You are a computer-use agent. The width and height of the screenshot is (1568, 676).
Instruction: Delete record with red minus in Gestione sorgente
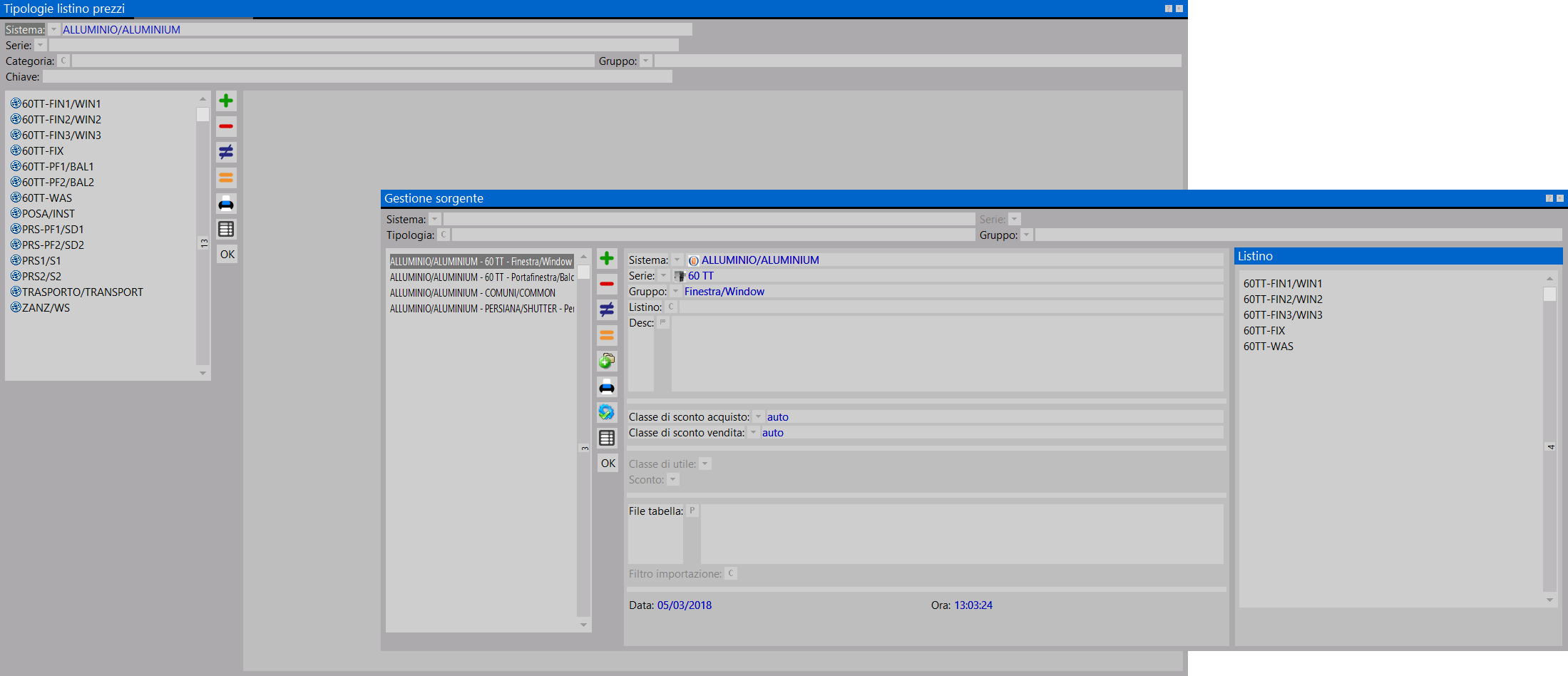point(607,284)
